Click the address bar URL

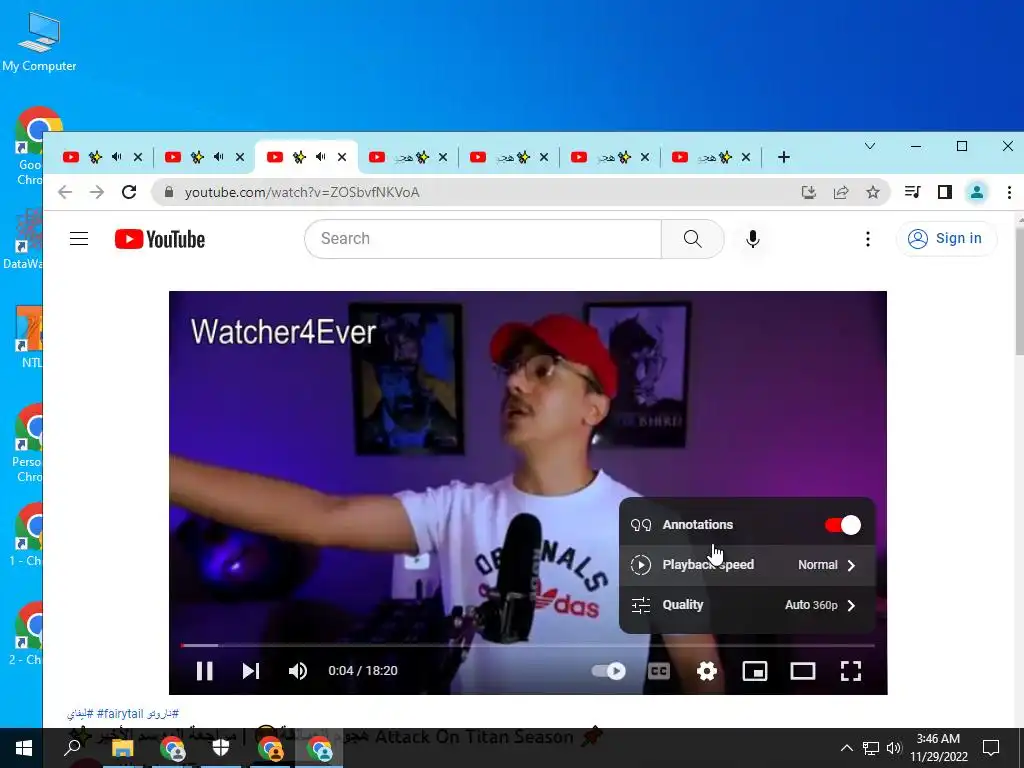click(302, 193)
